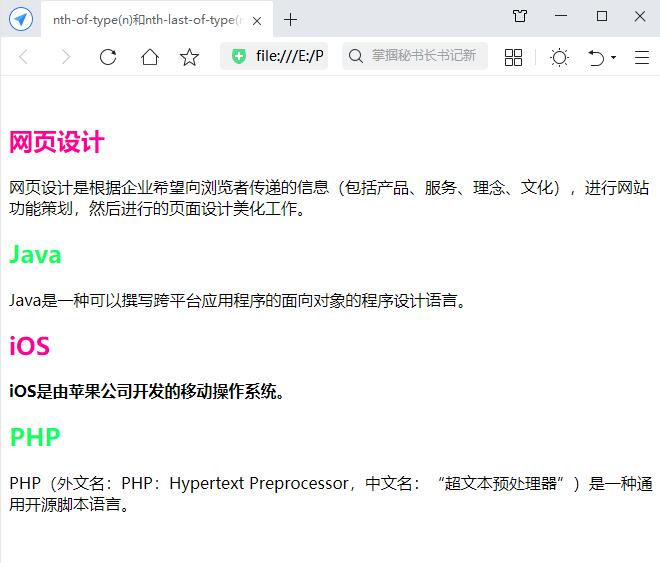
Task: Close the browser window
Action: [x=640, y=16]
